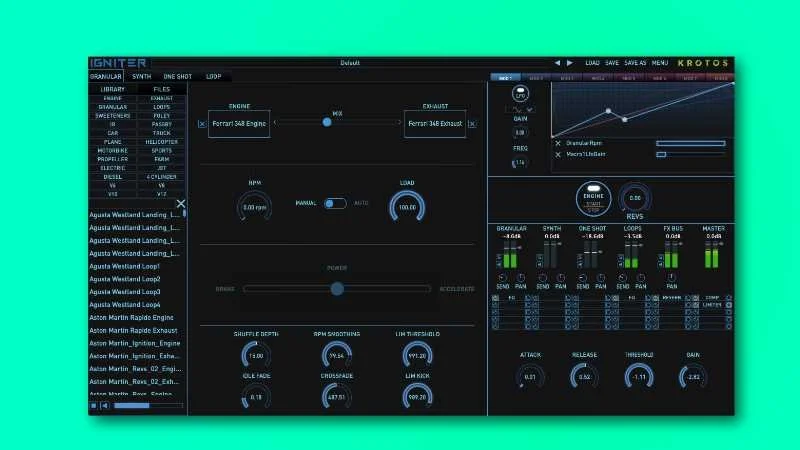Toggle the Manual/Auto RPM switch
The width and height of the screenshot is (800, 450).
pyautogui.click(x=335, y=204)
